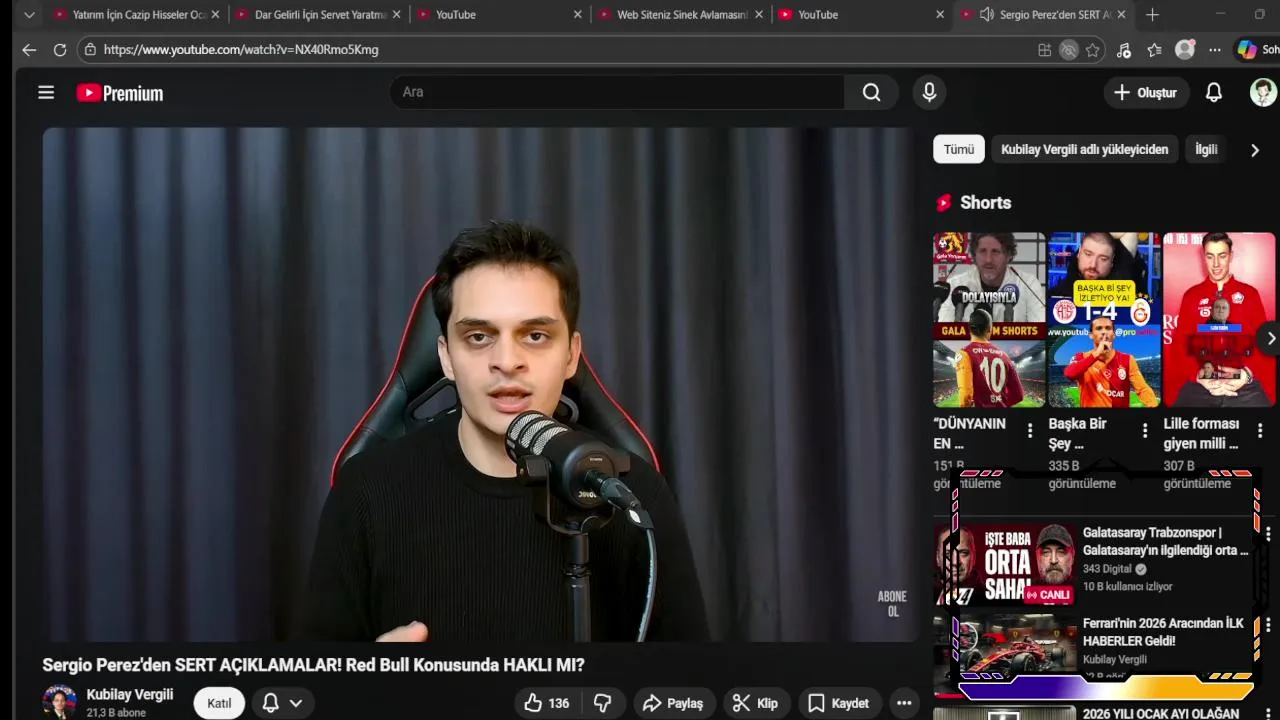Join the channel with Katıl button
The image size is (1280, 720).
[219, 703]
